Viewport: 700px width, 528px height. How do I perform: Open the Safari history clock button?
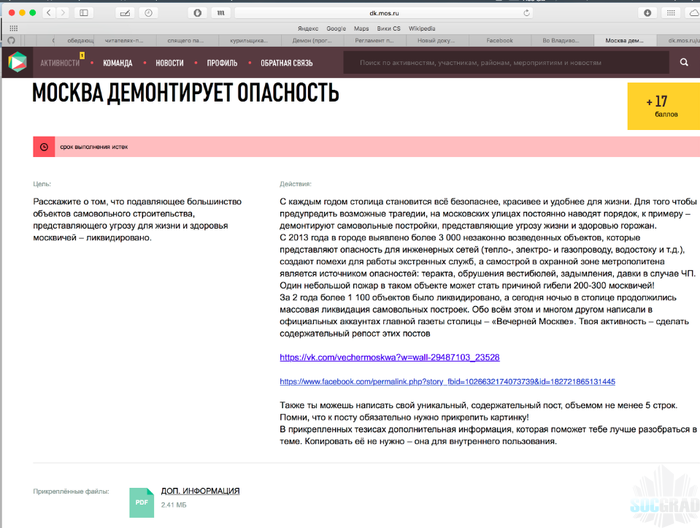pos(149,12)
